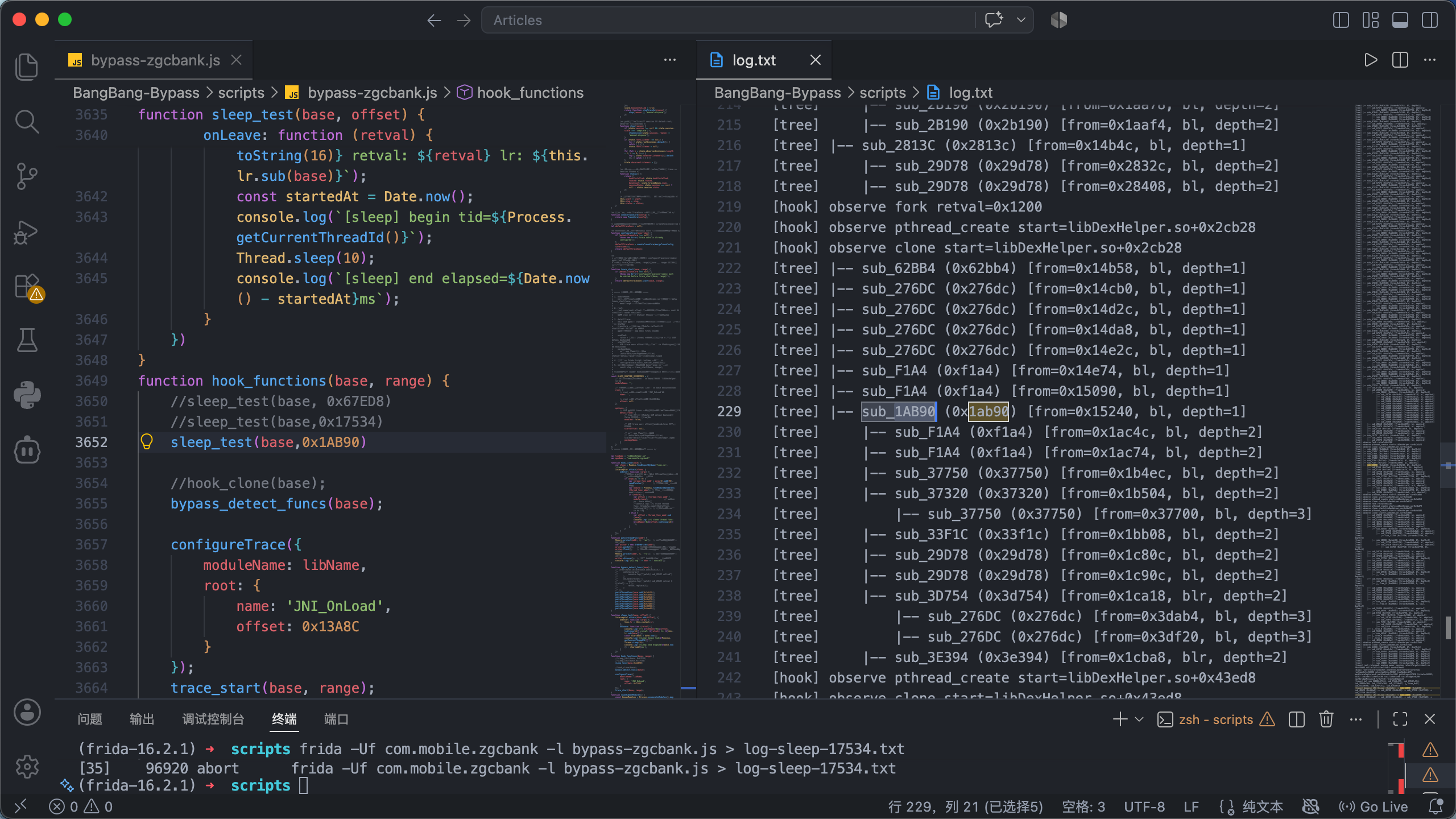1456x819 pixels.
Task: Go back with the navigation arrow
Action: pos(434,20)
